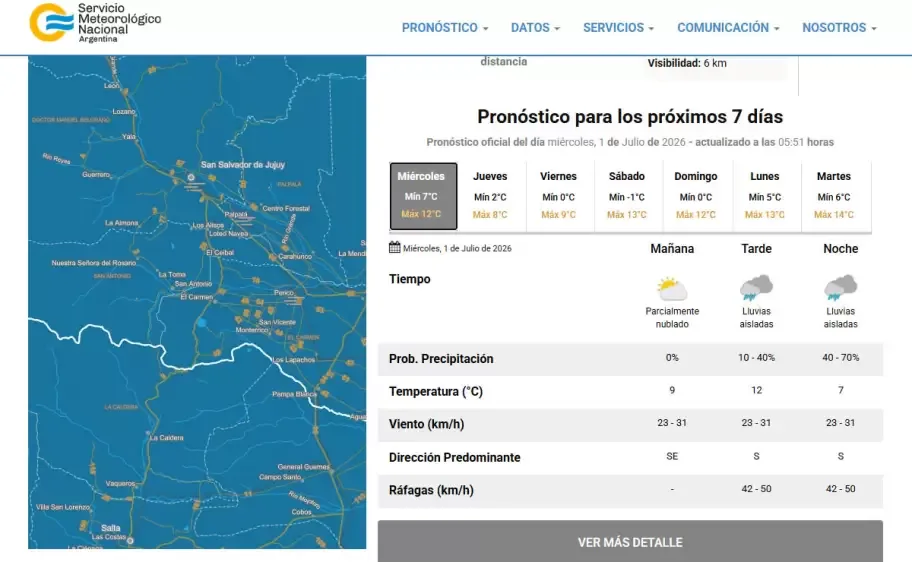Click the Mañana temperature value 9
Viewport: 912px width, 562px height.
coord(672,390)
